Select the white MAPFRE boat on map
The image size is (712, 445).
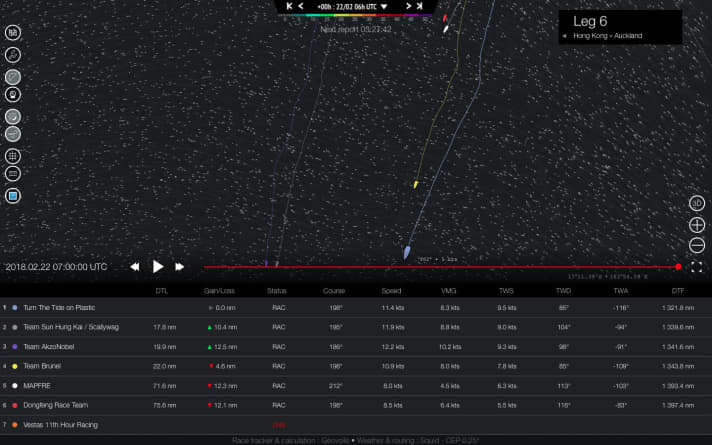446,29
